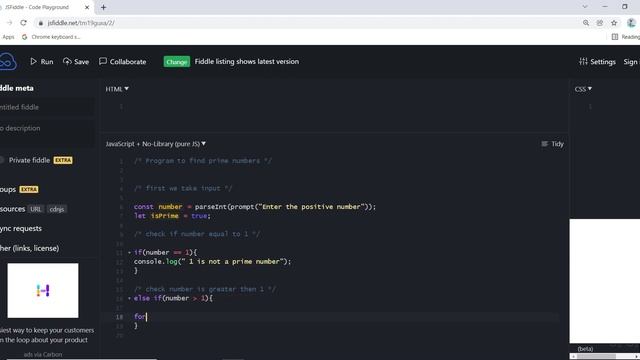The height and width of the screenshot is (360, 640).
Task: Open the Other (links, license) section
Action: [x=29, y=248]
